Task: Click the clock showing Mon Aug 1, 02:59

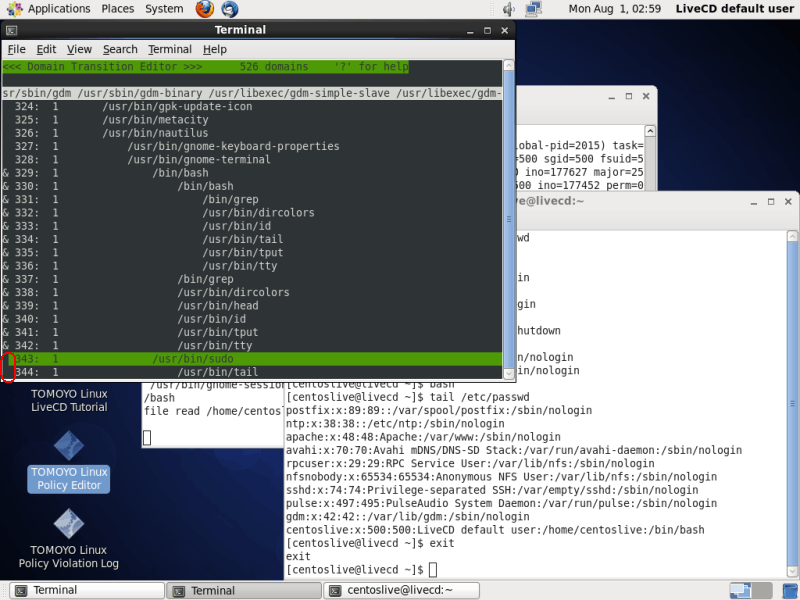Action: pyautogui.click(x=614, y=9)
